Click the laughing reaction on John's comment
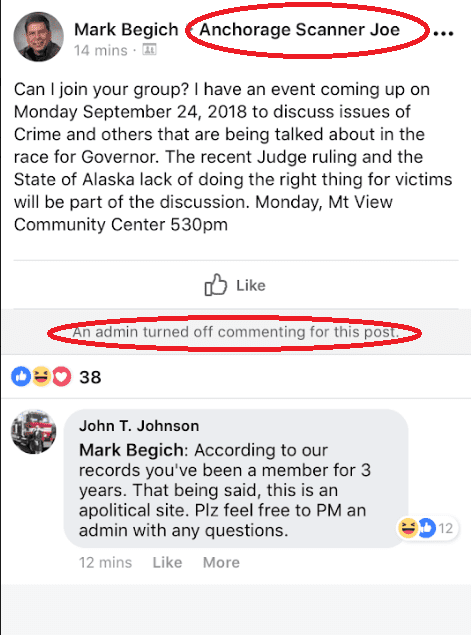Screen dimensions: 471x635 [x=408, y=528]
